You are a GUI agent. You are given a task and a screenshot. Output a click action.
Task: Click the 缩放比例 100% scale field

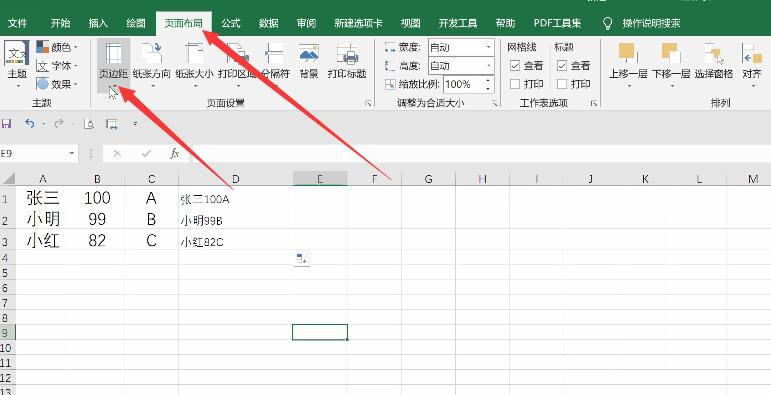pos(463,84)
